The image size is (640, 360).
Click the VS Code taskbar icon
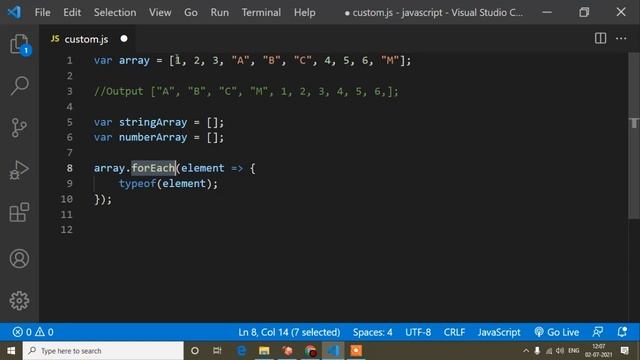click(x=333, y=351)
